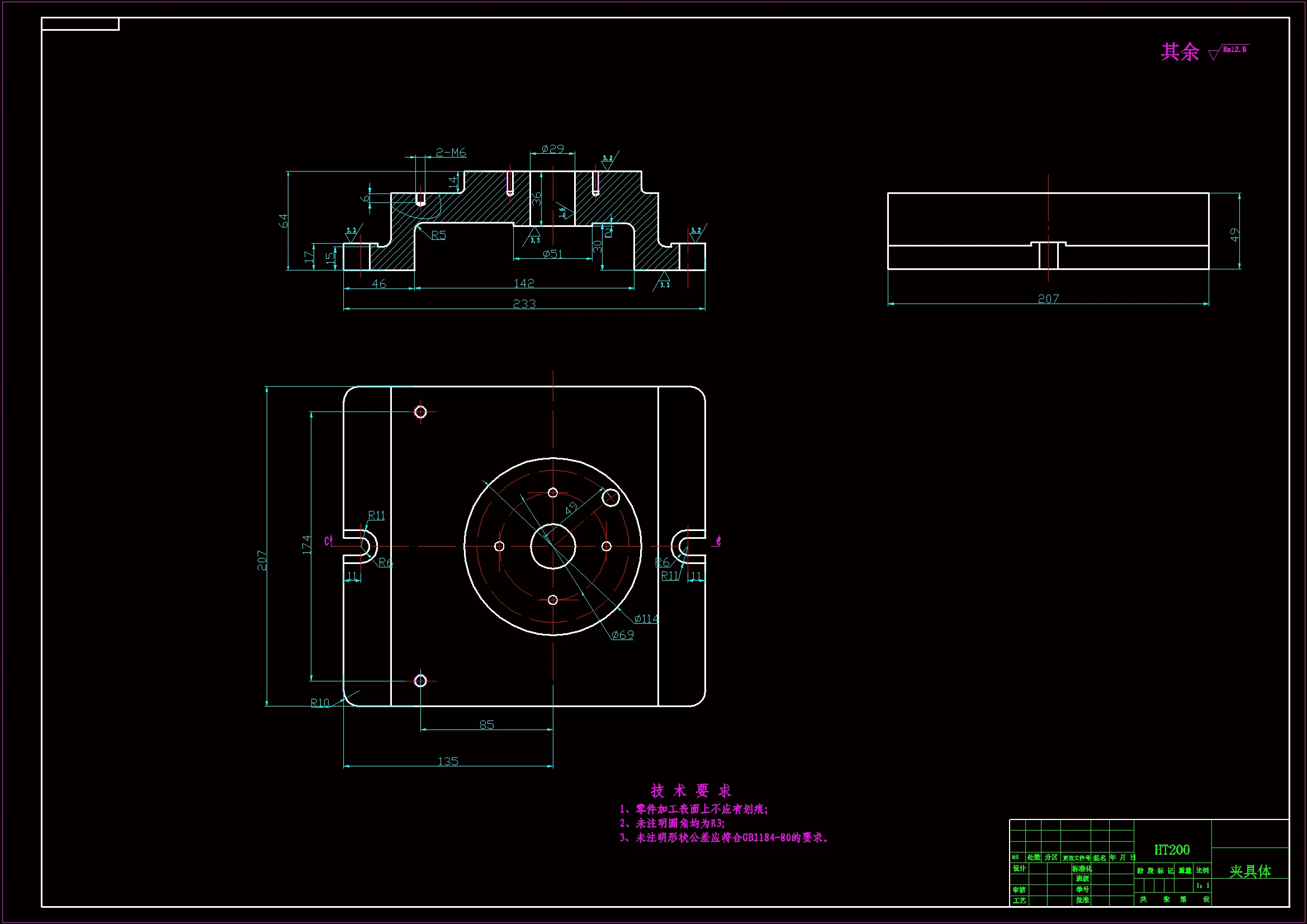Select the 85 dimension in plan view
Image resolution: width=1307 pixels, height=924 pixels.
coord(487,725)
